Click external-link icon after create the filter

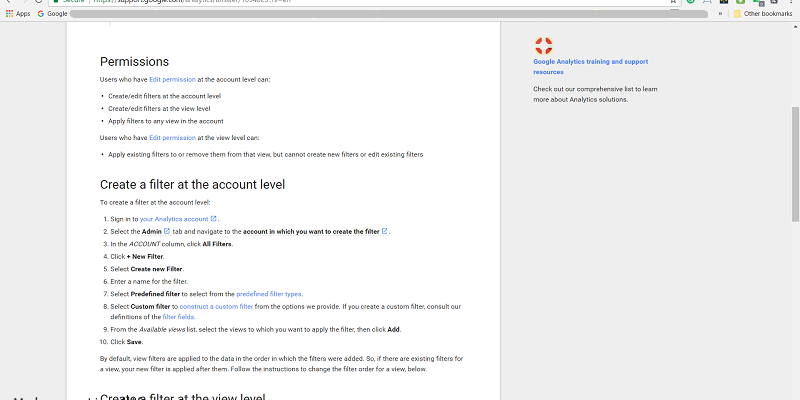click(385, 231)
